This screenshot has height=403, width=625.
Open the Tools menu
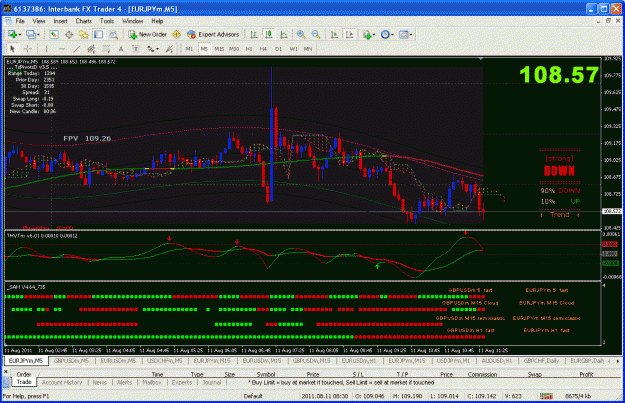point(106,21)
